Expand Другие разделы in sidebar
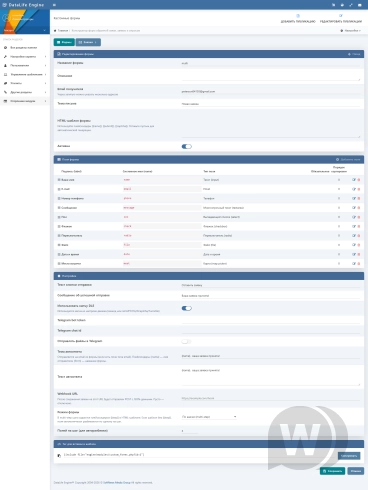The image size is (368, 490). coord(25,92)
